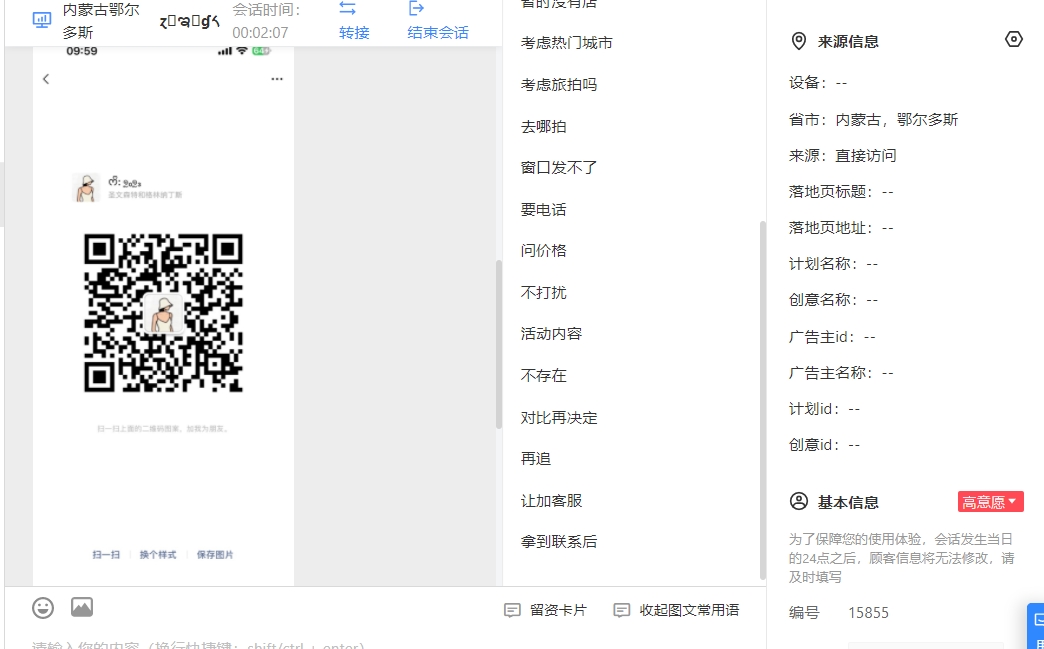Select quick phrase 再追
The width and height of the screenshot is (1044, 649).
535,459
